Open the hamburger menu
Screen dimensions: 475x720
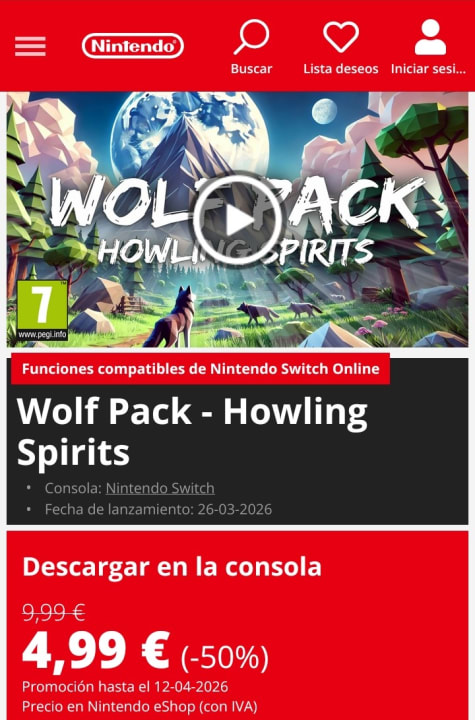pos(30,46)
